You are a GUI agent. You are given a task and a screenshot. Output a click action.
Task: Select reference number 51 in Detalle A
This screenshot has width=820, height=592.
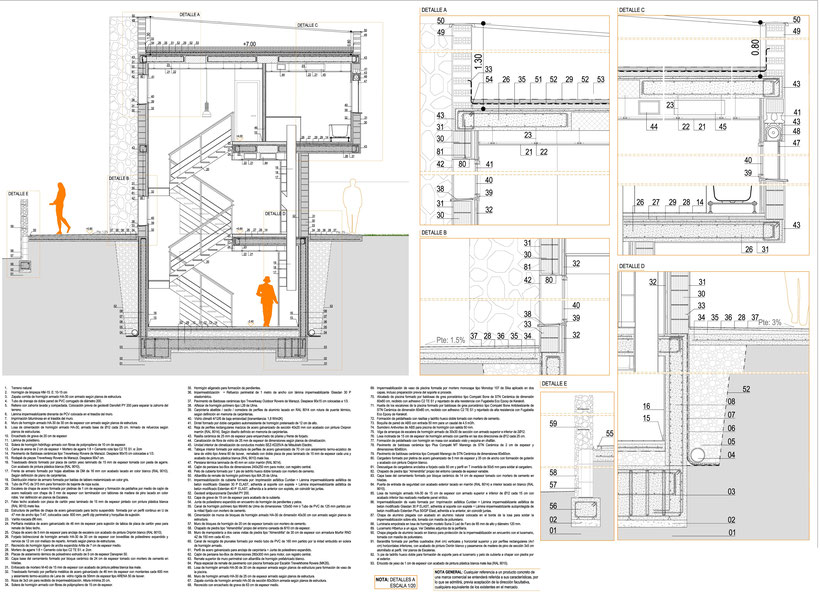(538, 79)
